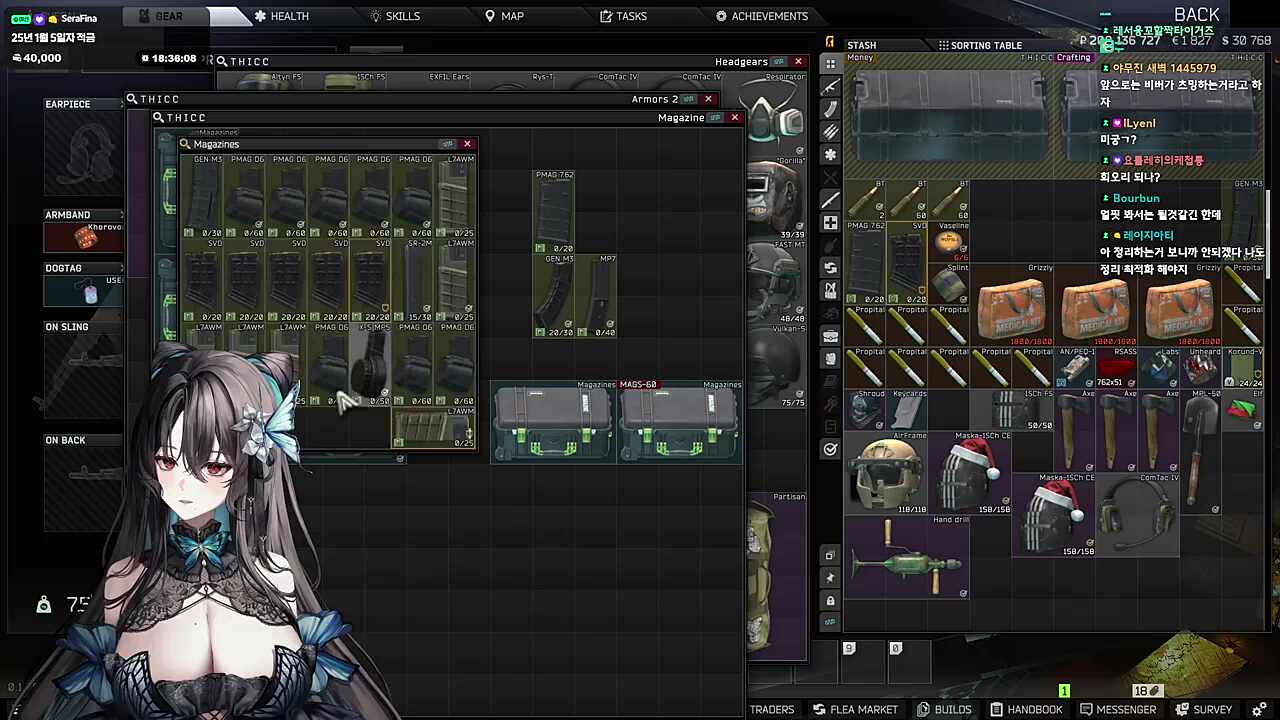Screen dimensions: 1280x720
Task: Select the PMAG 7.62 0/20 in Magazine window
Action: click(x=554, y=212)
